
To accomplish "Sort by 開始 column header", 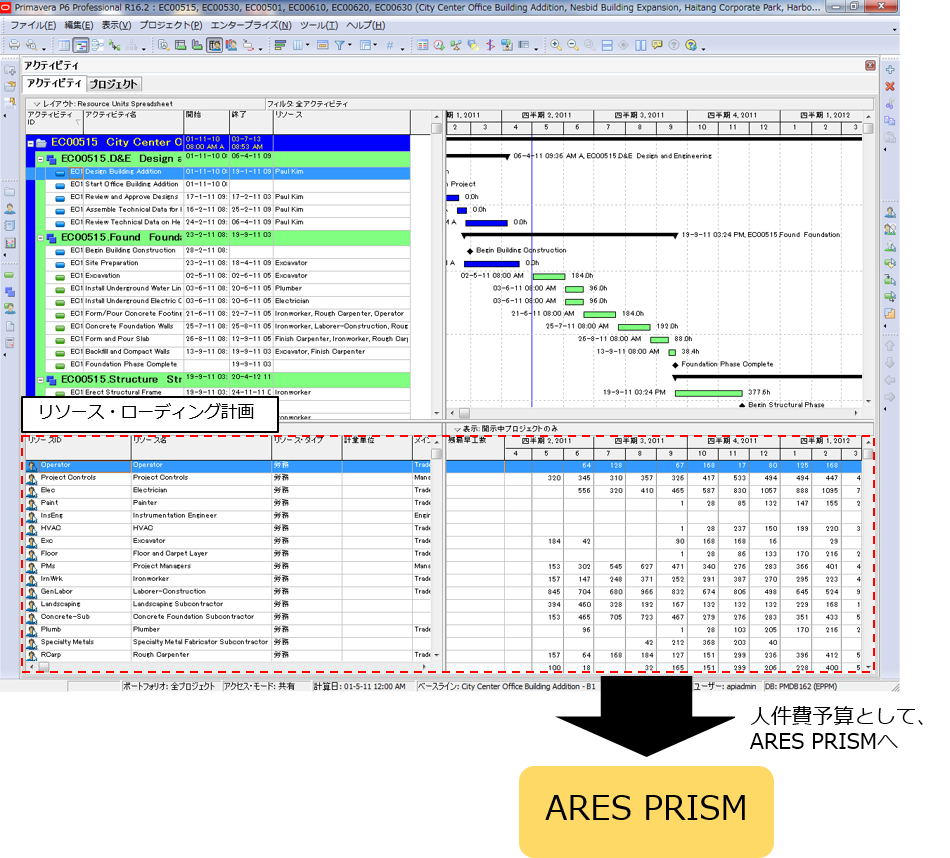I will point(207,122).
